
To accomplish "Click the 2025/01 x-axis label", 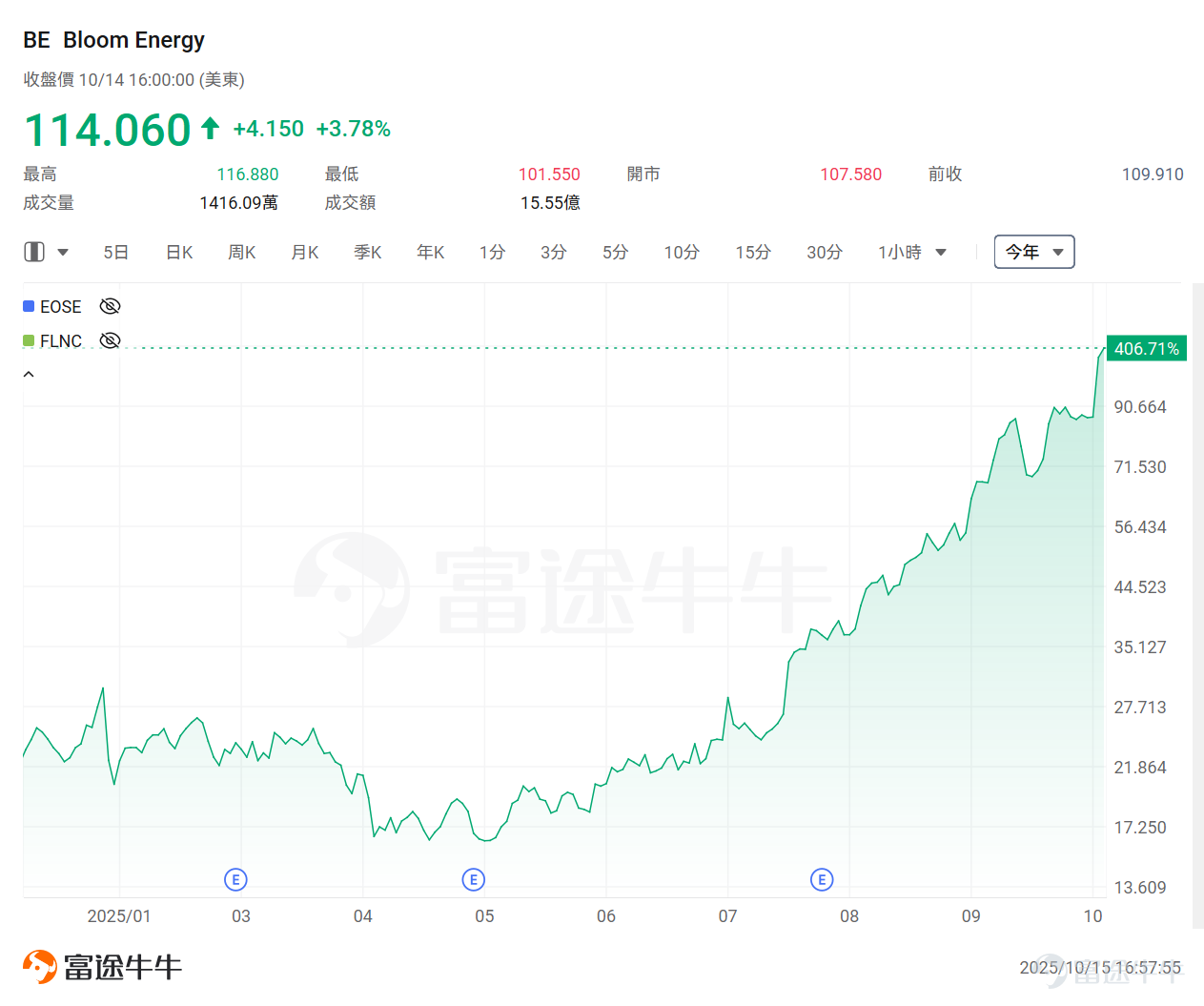I will click(119, 915).
